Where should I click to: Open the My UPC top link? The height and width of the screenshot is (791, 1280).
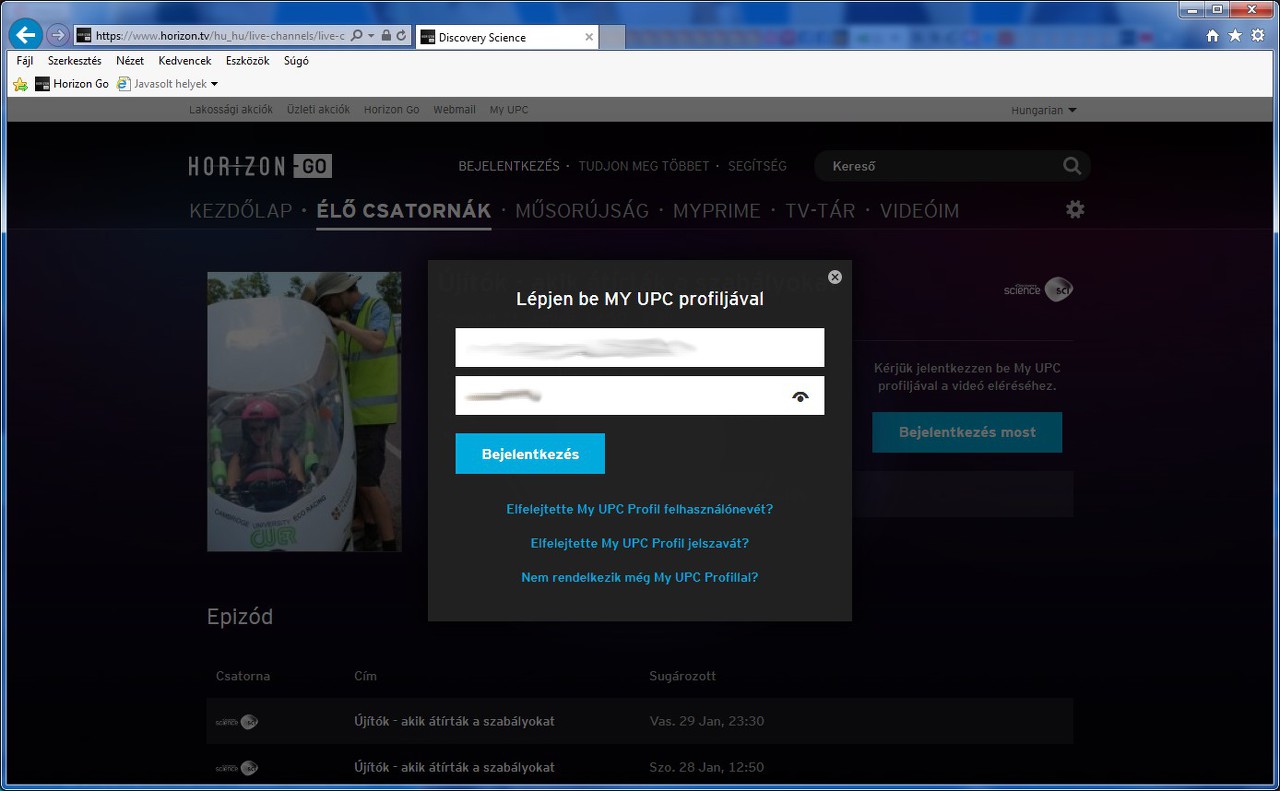509,110
